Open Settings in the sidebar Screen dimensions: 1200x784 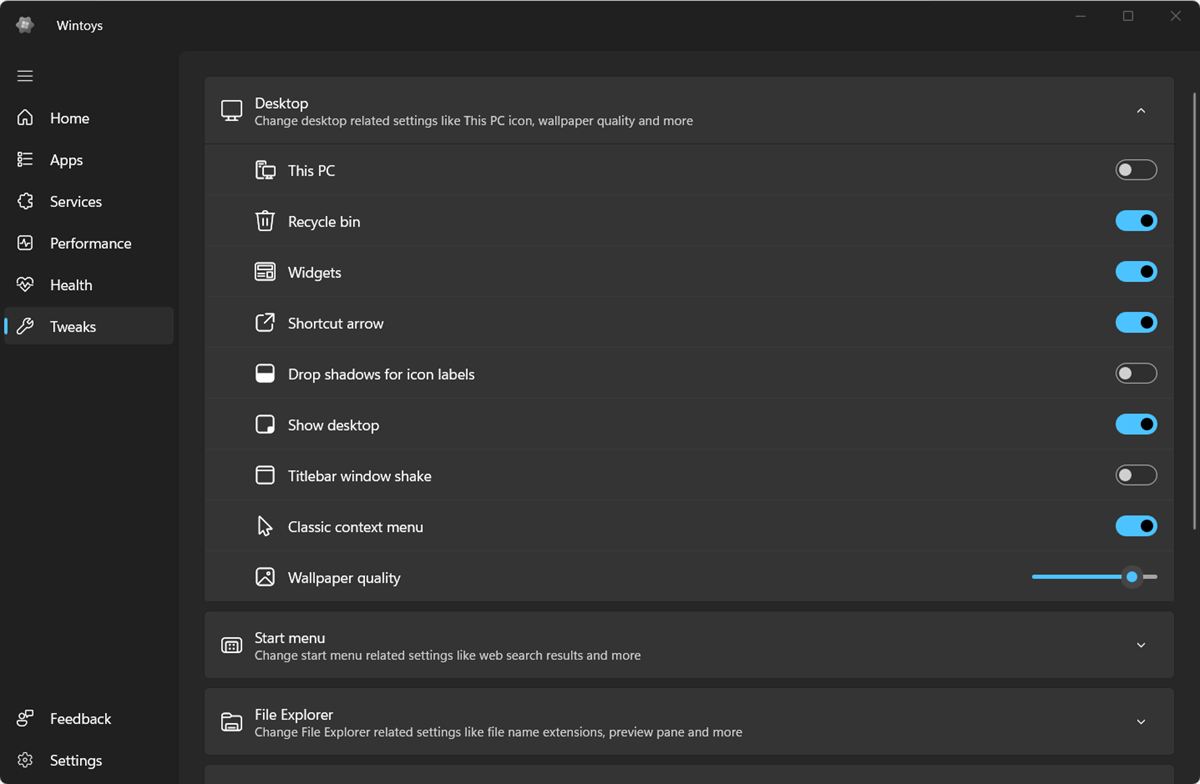[89, 761]
